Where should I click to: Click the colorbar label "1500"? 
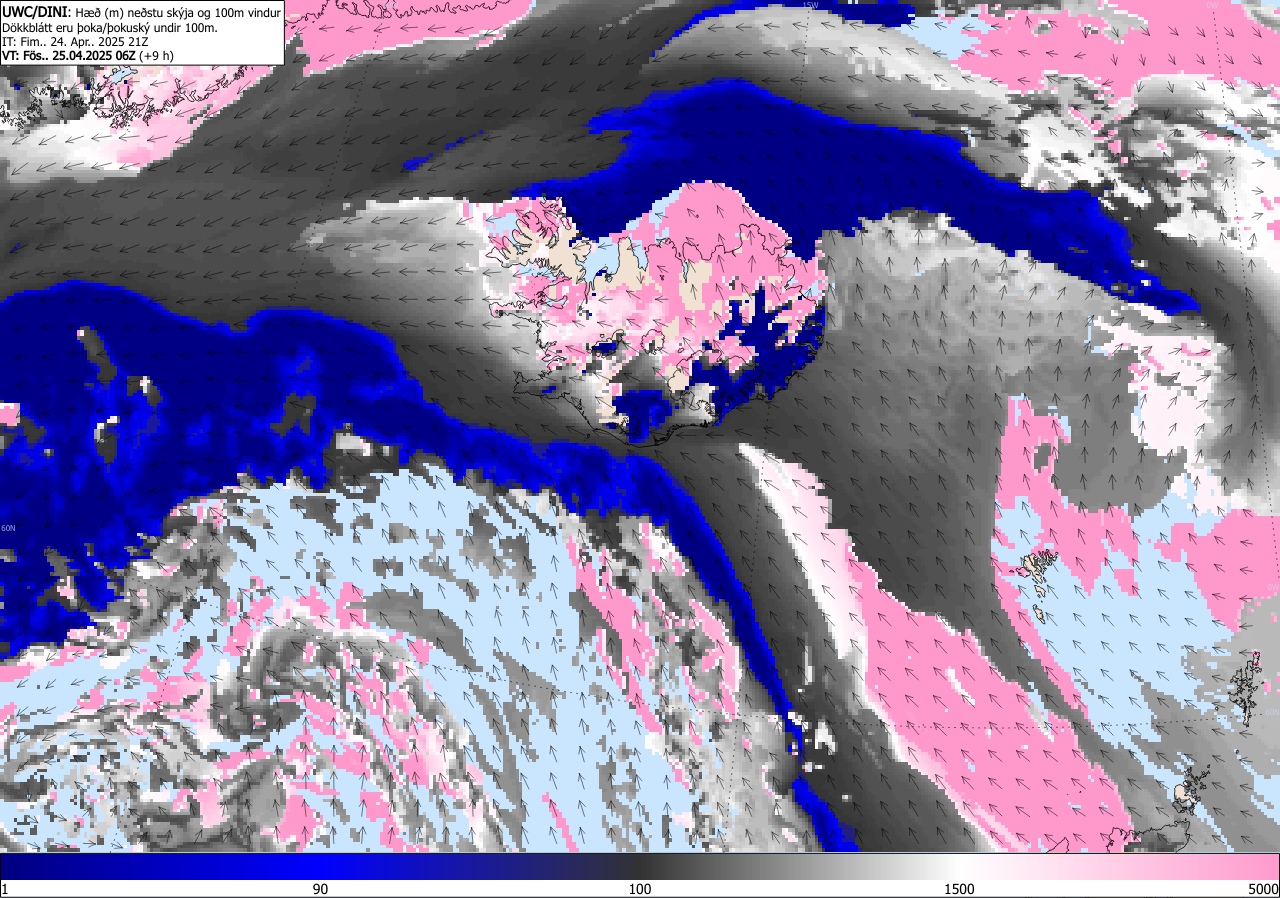pos(960,889)
